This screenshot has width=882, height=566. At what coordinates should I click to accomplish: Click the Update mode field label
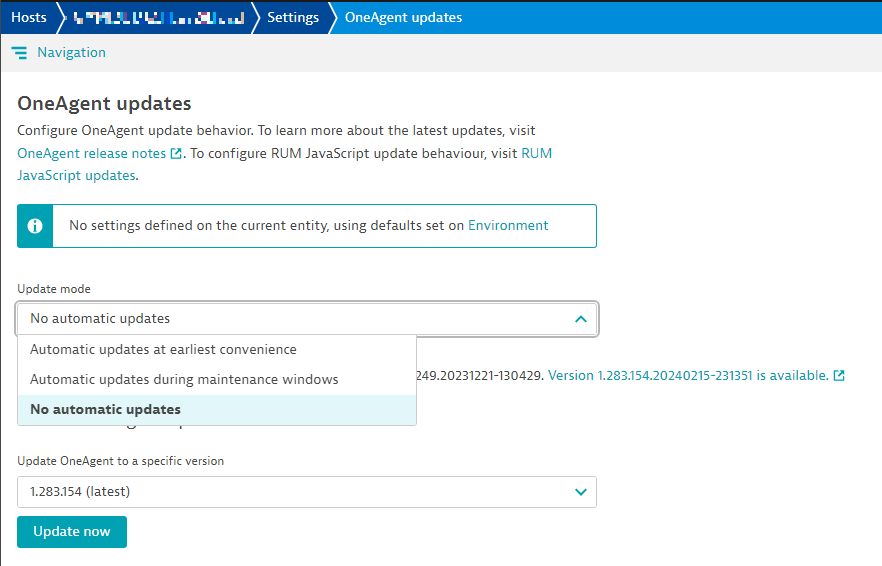(x=53, y=289)
